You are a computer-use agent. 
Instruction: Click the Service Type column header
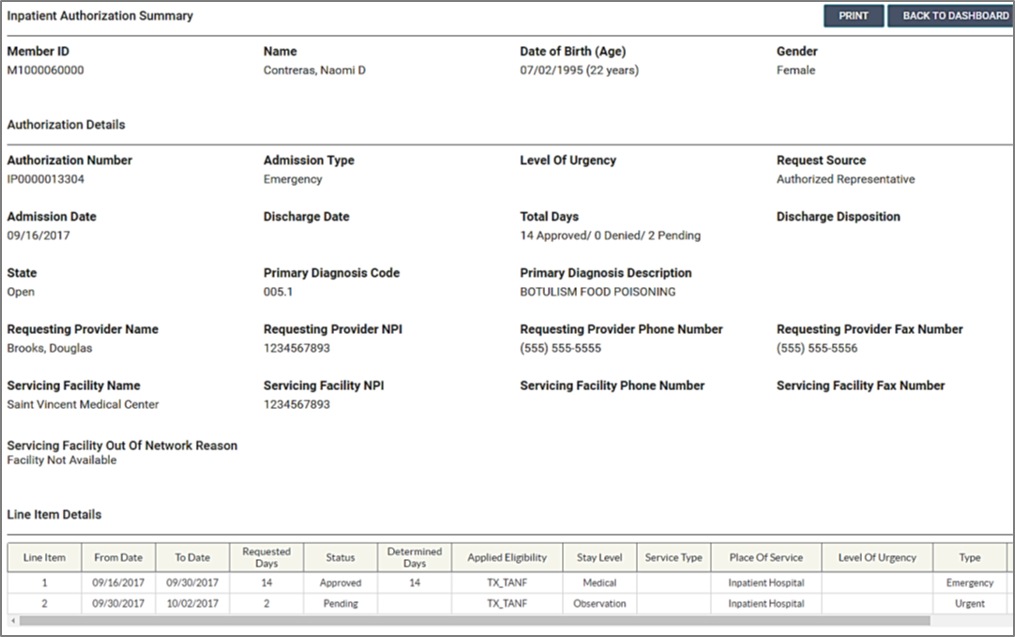[x=674, y=558]
